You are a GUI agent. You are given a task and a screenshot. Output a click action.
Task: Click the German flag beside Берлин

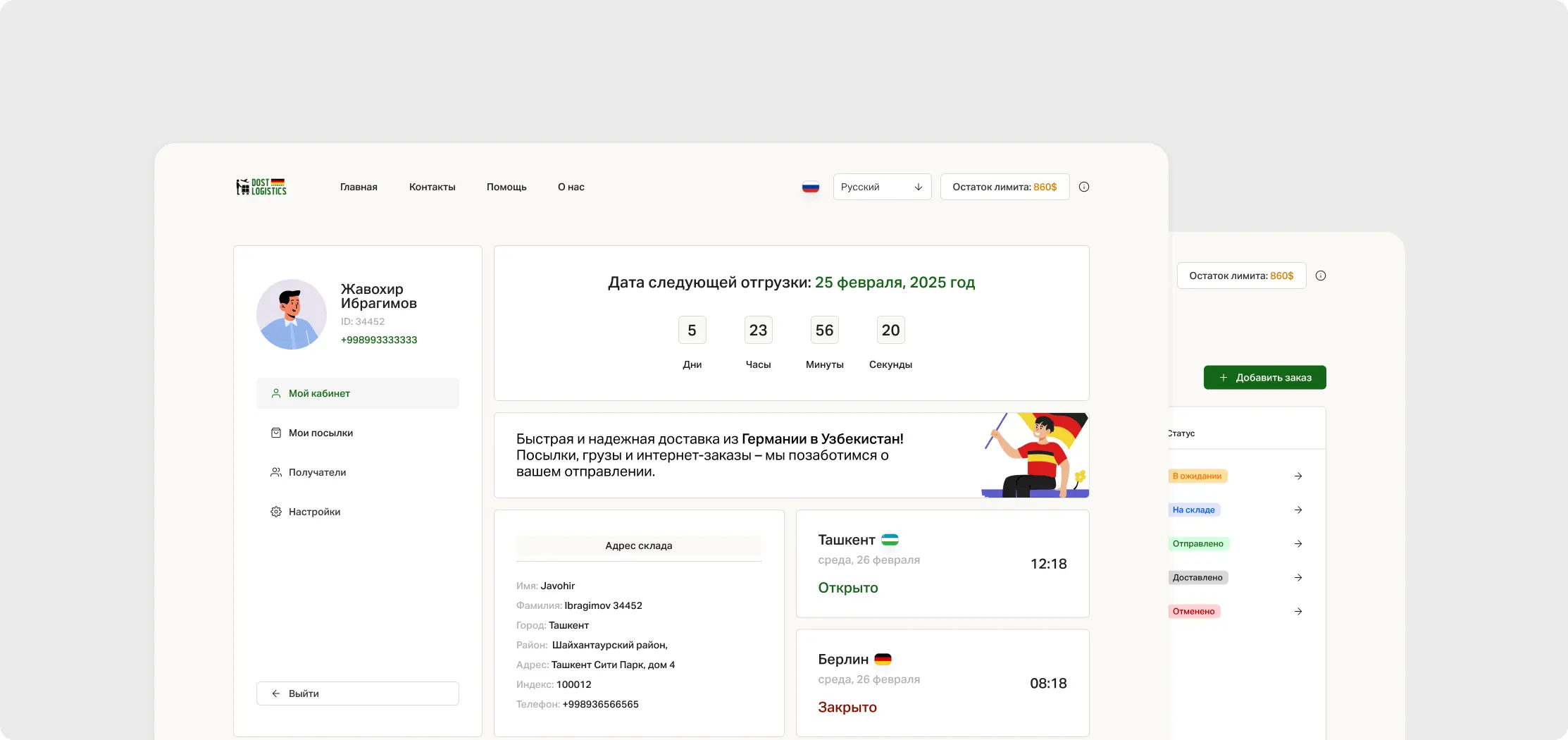click(883, 659)
